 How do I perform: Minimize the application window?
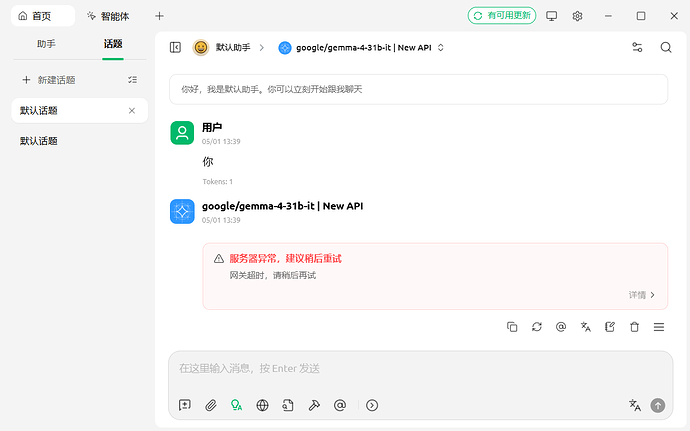pos(608,16)
